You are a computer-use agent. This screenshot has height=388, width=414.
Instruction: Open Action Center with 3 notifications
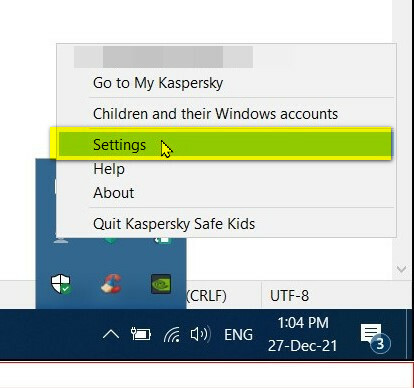point(375,336)
